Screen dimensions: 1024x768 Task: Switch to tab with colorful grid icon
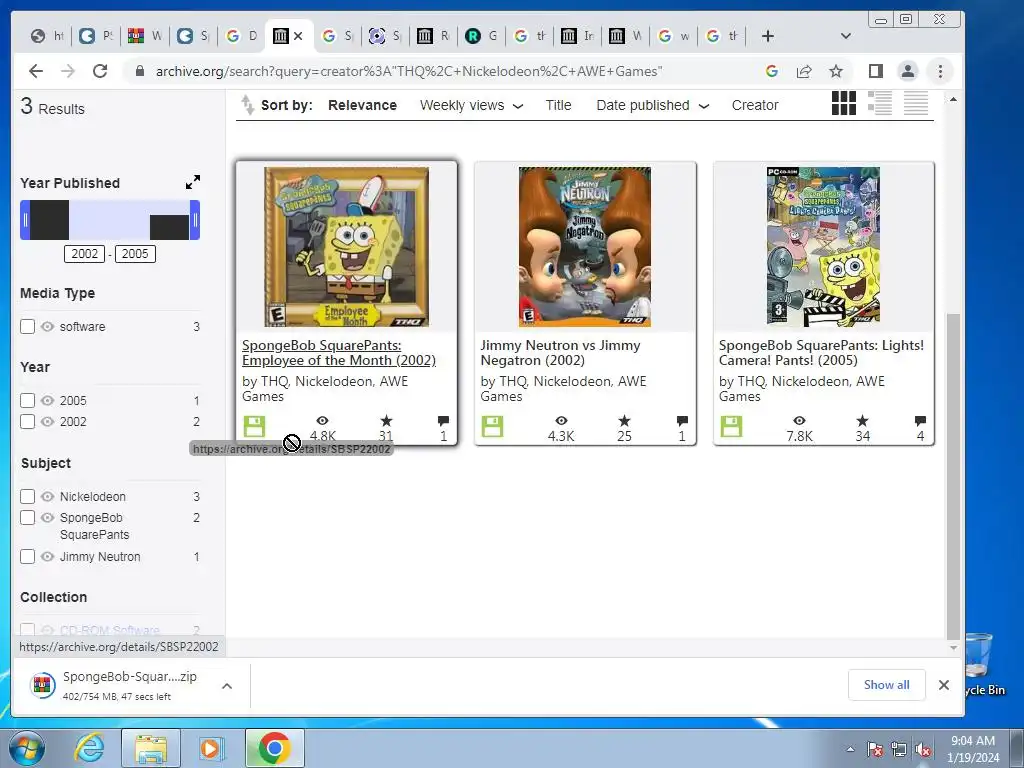click(x=145, y=36)
